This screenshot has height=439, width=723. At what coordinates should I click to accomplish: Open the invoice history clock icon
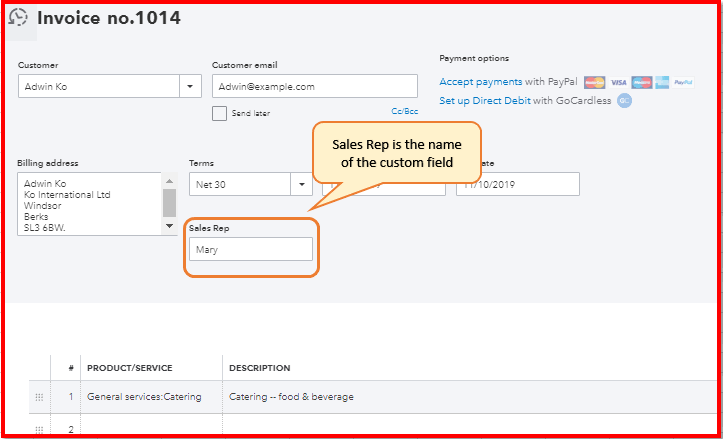tap(18, 18)
